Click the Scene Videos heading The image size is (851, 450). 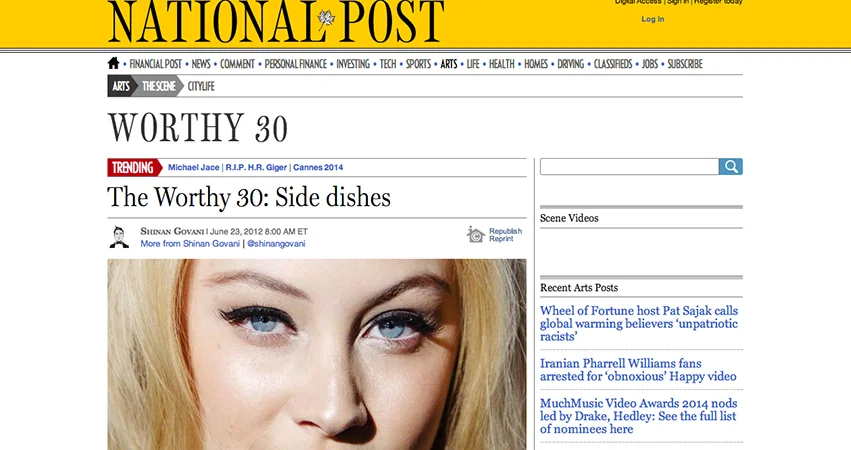(569, 218)
